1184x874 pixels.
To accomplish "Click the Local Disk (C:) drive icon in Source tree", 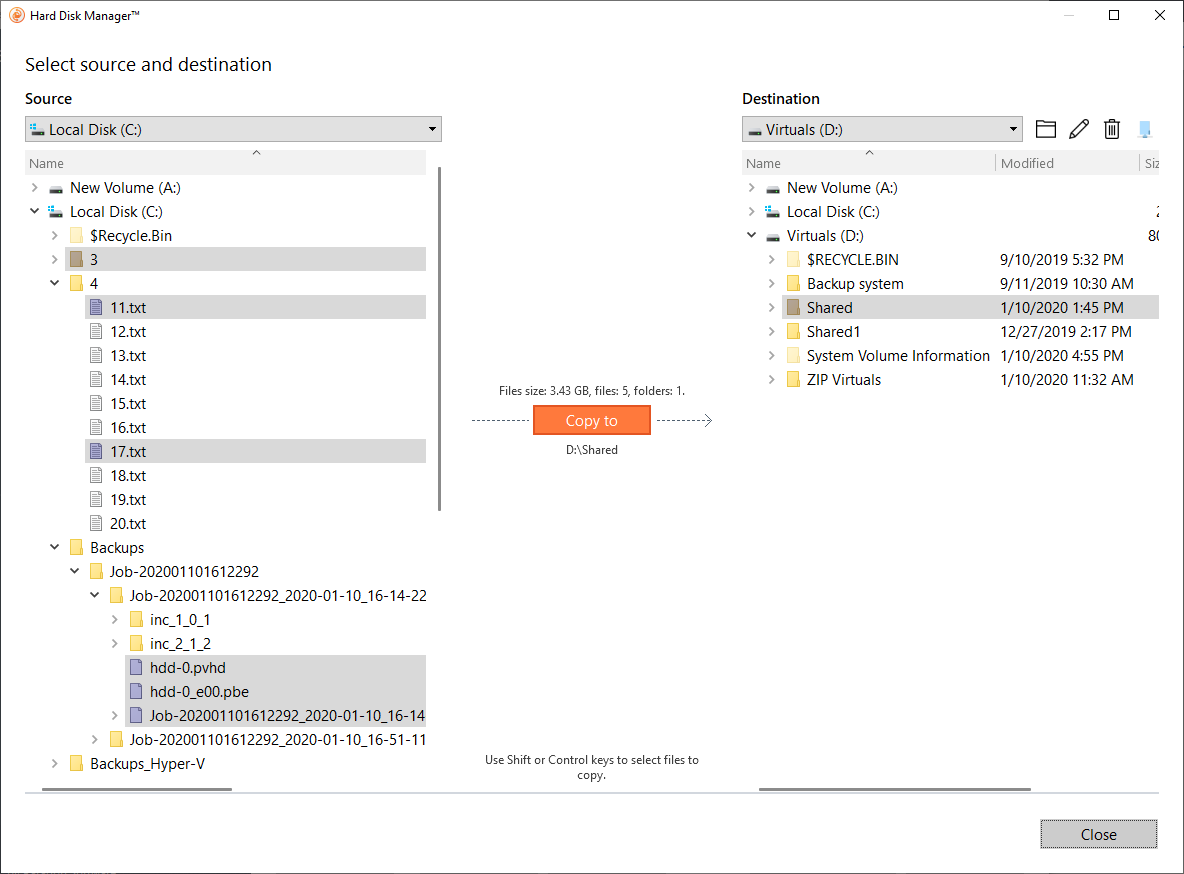I will [56, 212].
